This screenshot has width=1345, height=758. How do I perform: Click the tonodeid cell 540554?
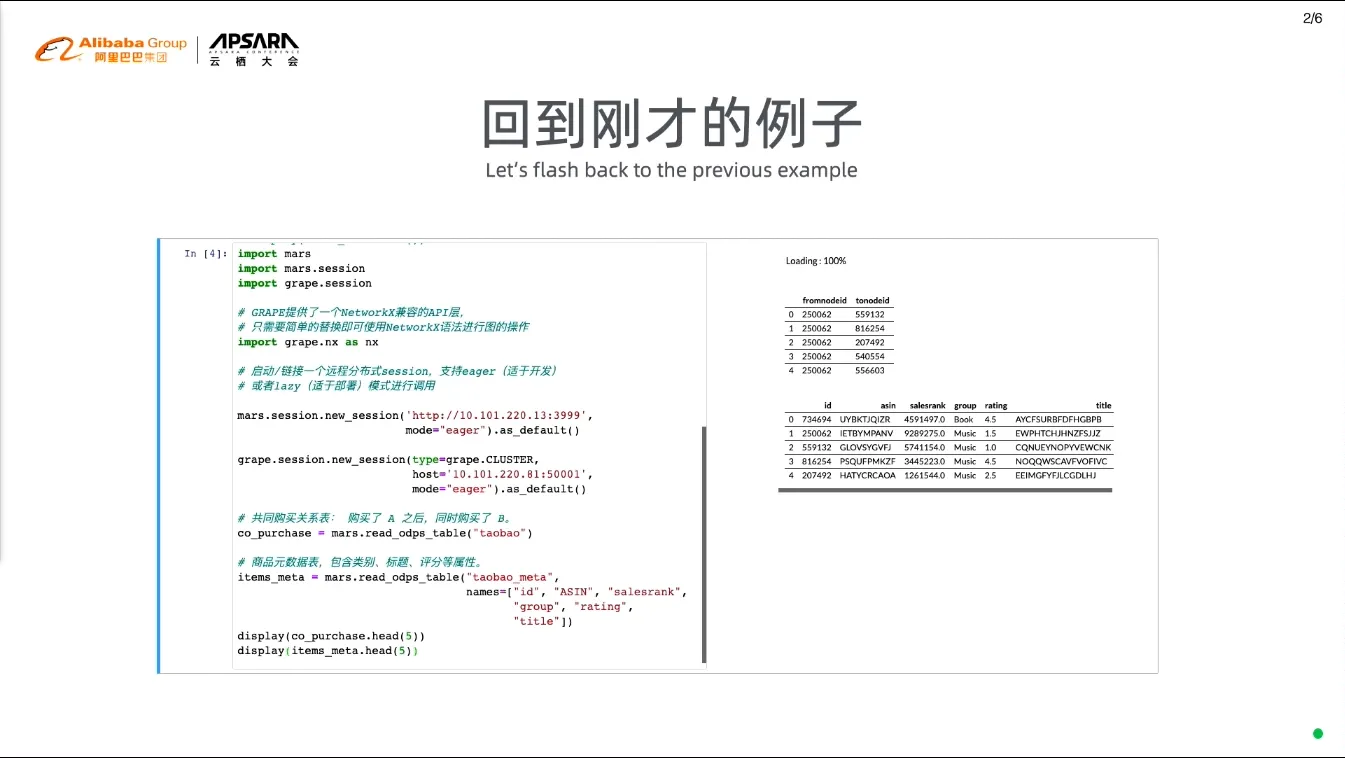(870, 356)
